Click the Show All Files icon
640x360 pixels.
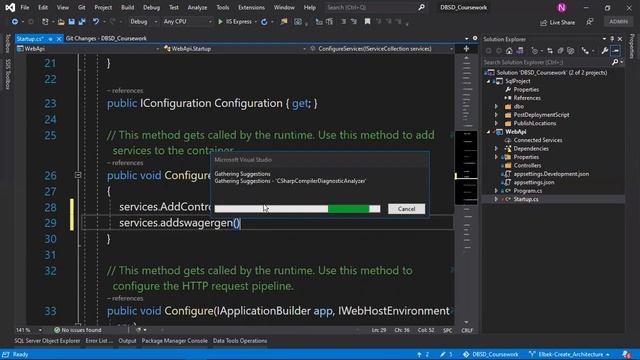coord(571,51)
